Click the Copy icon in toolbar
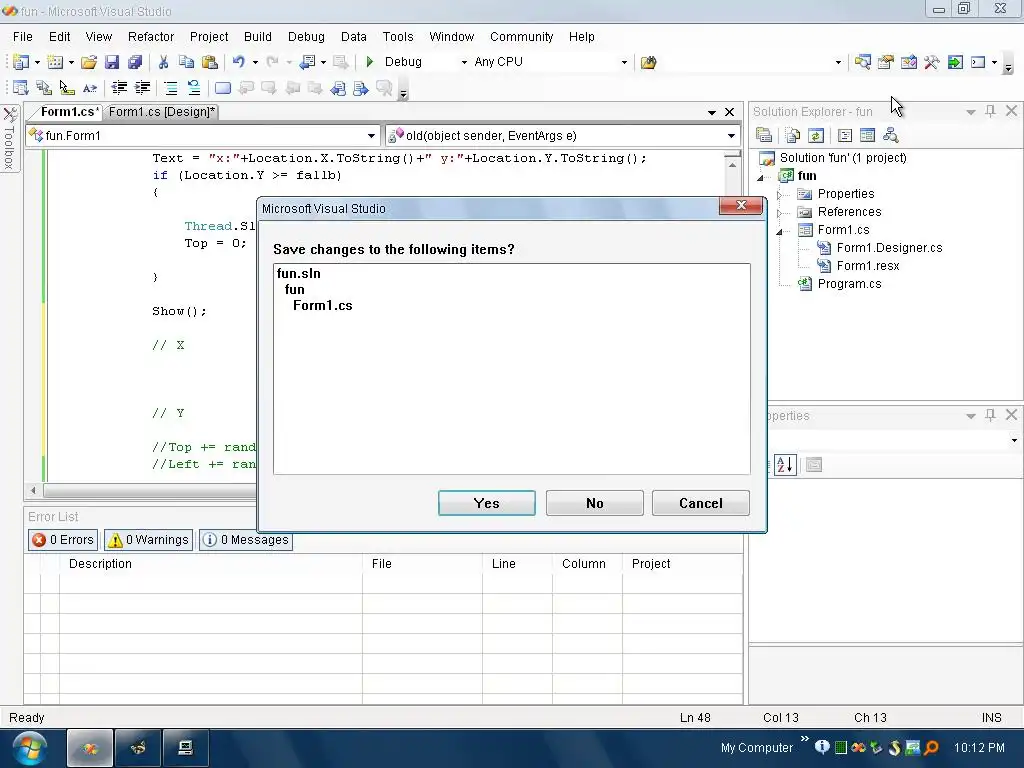 [186, 62]
